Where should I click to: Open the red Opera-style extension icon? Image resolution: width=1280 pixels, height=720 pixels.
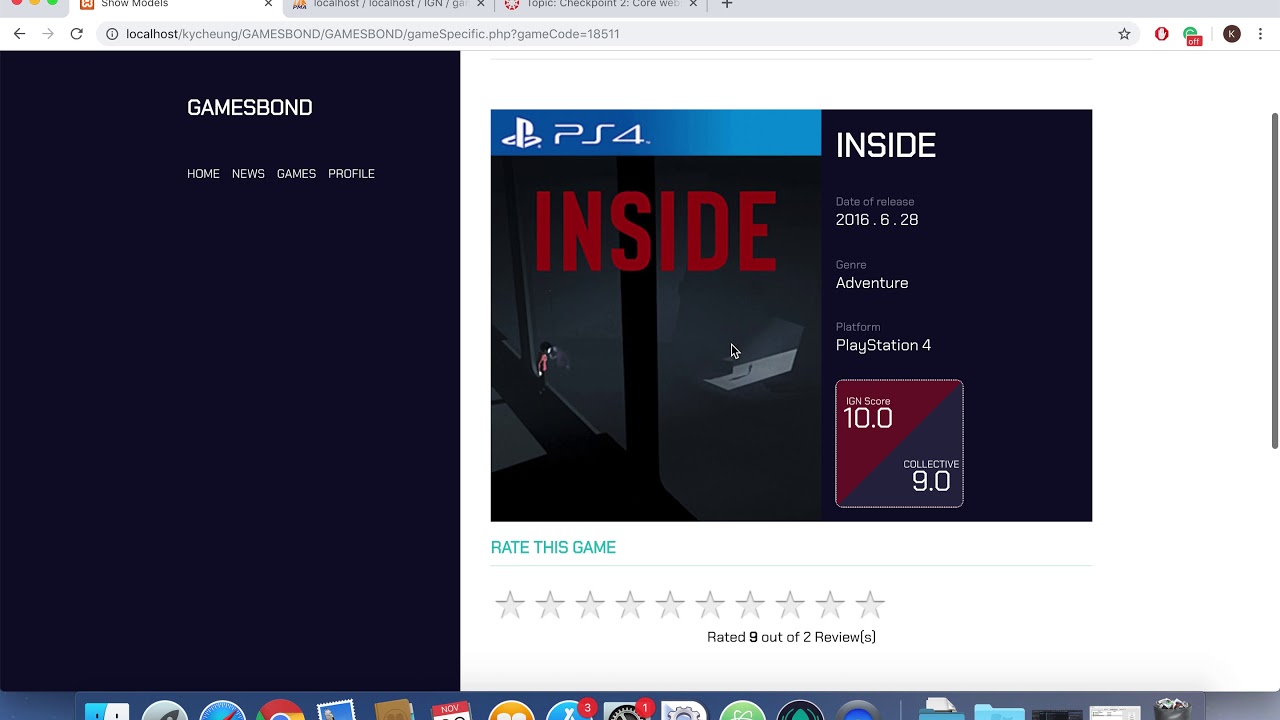point(1161,34)
